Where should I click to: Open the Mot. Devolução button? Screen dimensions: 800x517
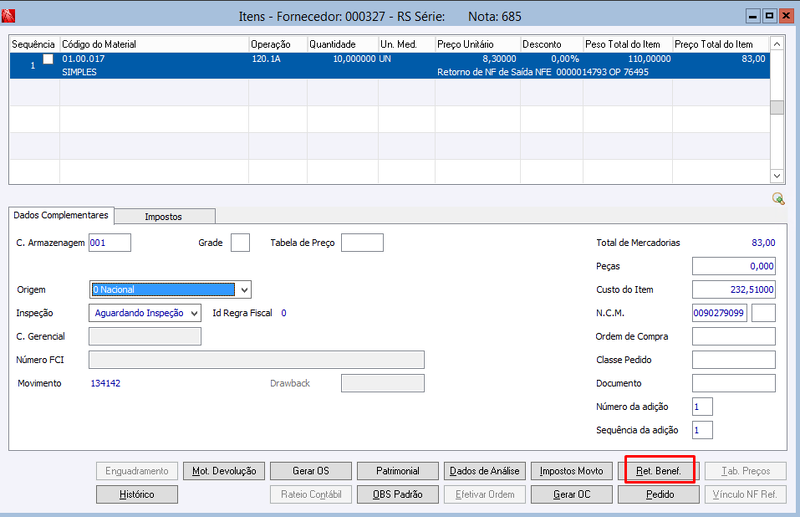point(224,471)
